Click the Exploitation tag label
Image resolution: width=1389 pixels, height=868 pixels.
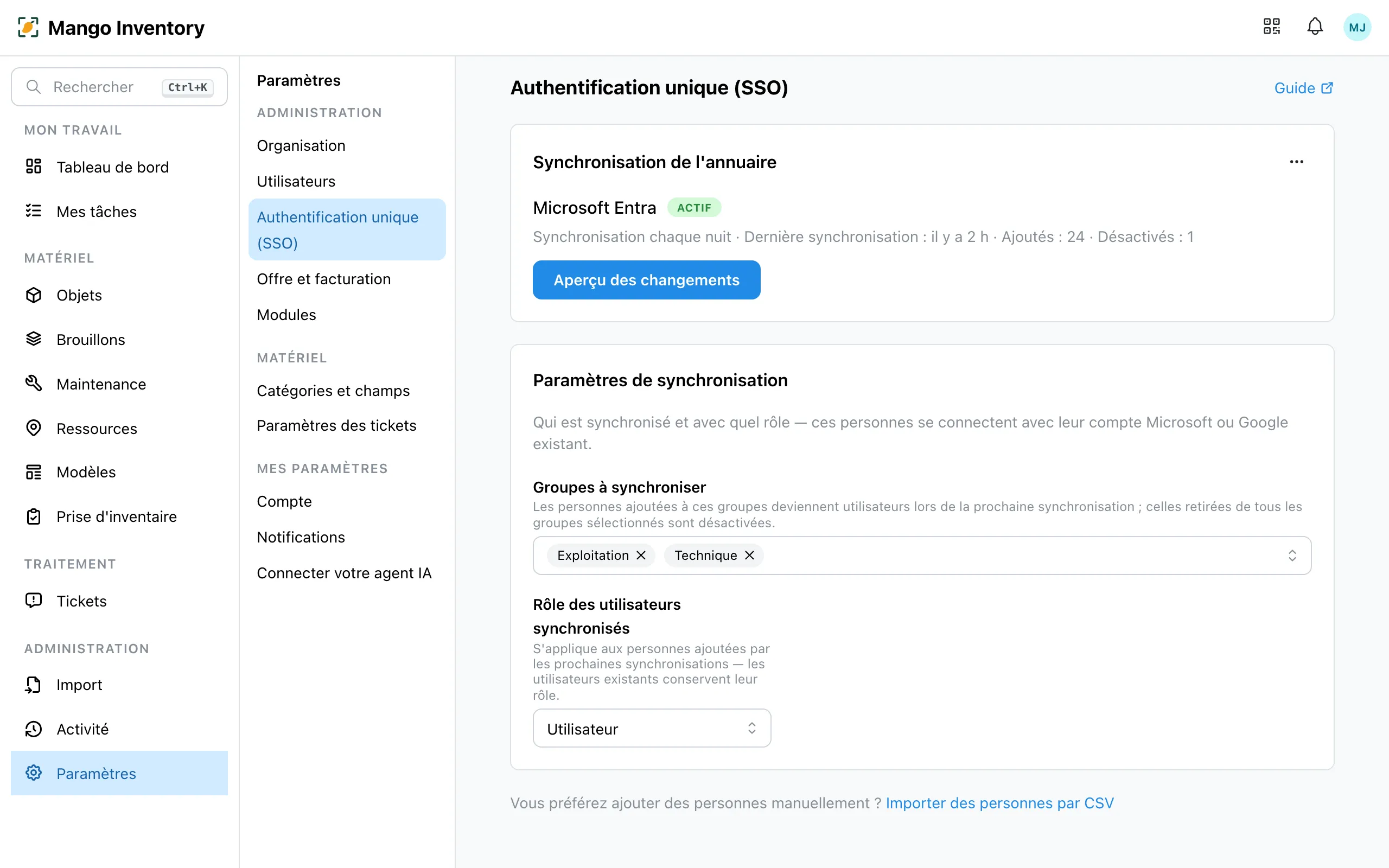(593, 555)
